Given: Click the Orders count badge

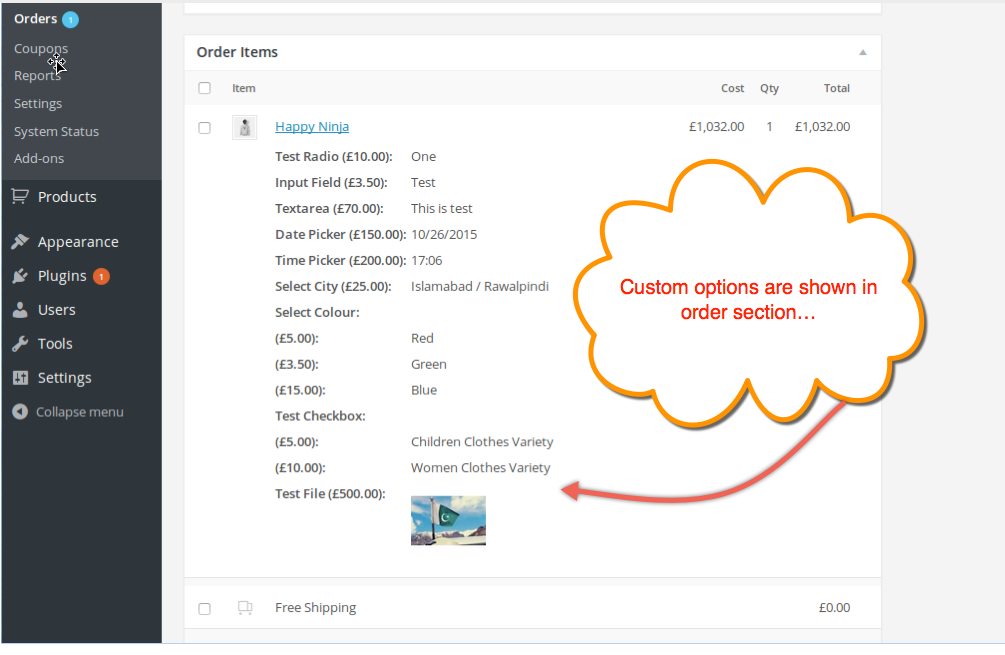Looking at the screenshot, I should point(71,20).
